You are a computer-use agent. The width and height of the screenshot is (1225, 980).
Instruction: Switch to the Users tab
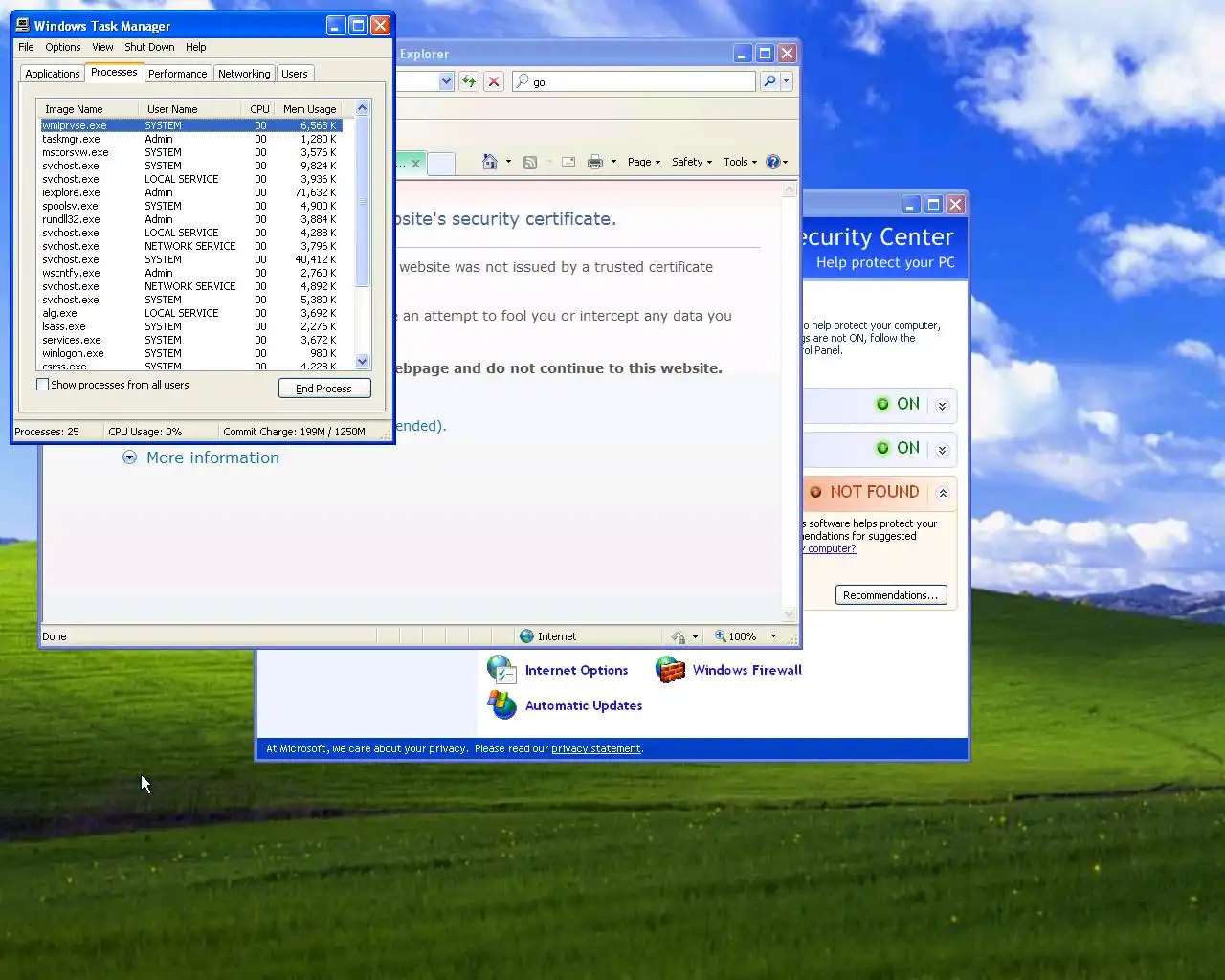pyautogui.click(x=295, y=74)
